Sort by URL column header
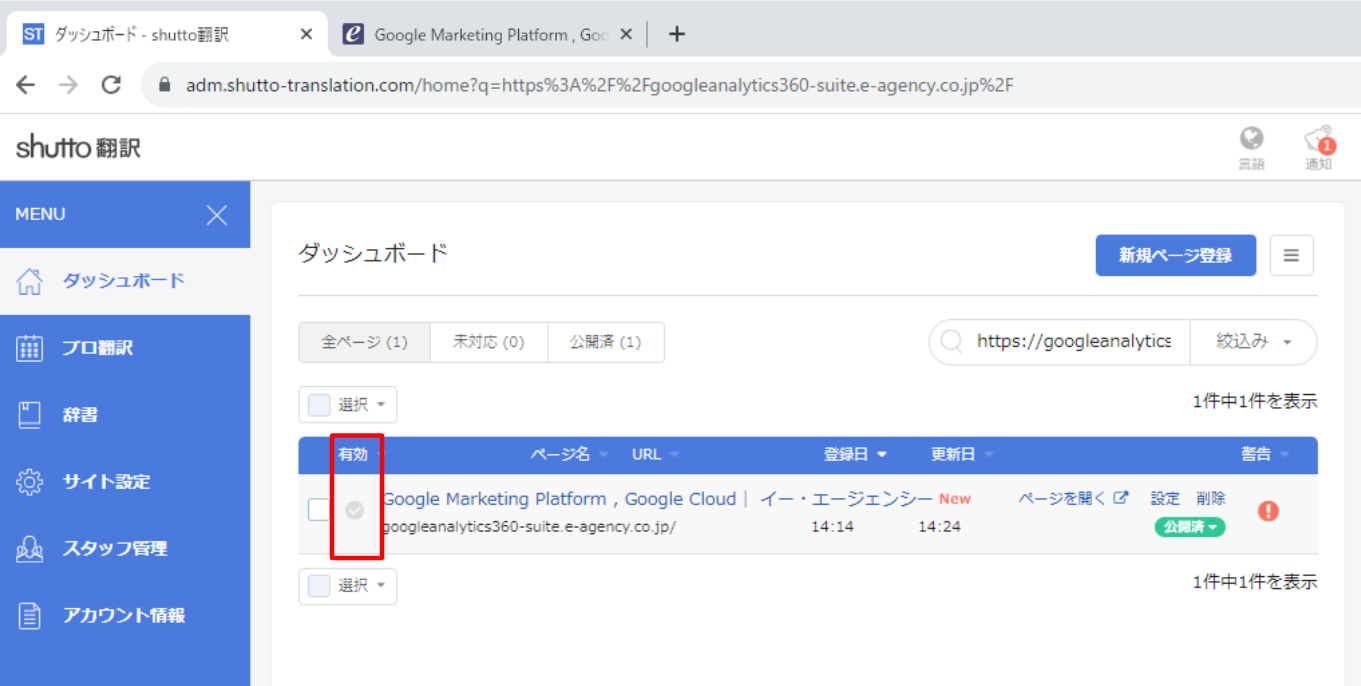The width and height of the screenshot is (1361, 686). point(655,454)
